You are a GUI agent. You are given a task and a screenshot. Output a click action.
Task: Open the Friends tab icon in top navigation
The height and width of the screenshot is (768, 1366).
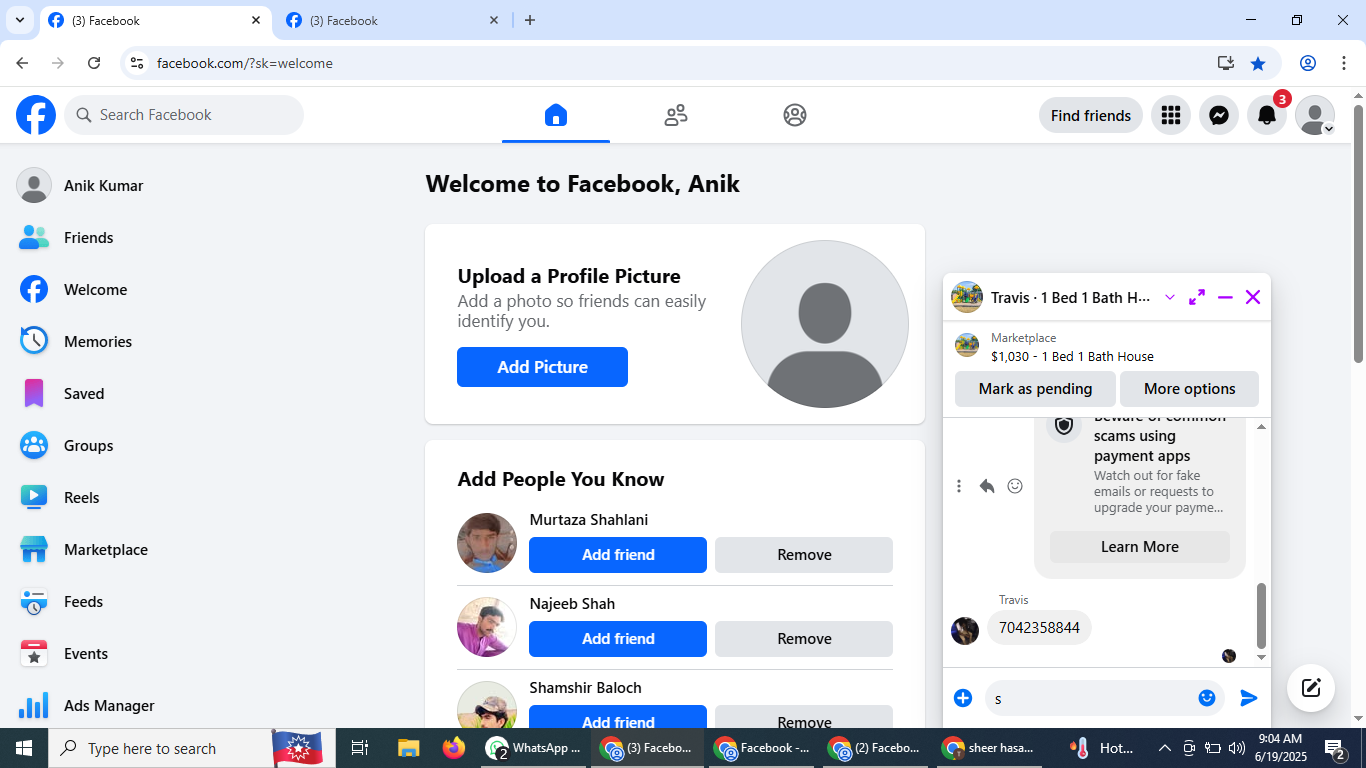[676, 115]
